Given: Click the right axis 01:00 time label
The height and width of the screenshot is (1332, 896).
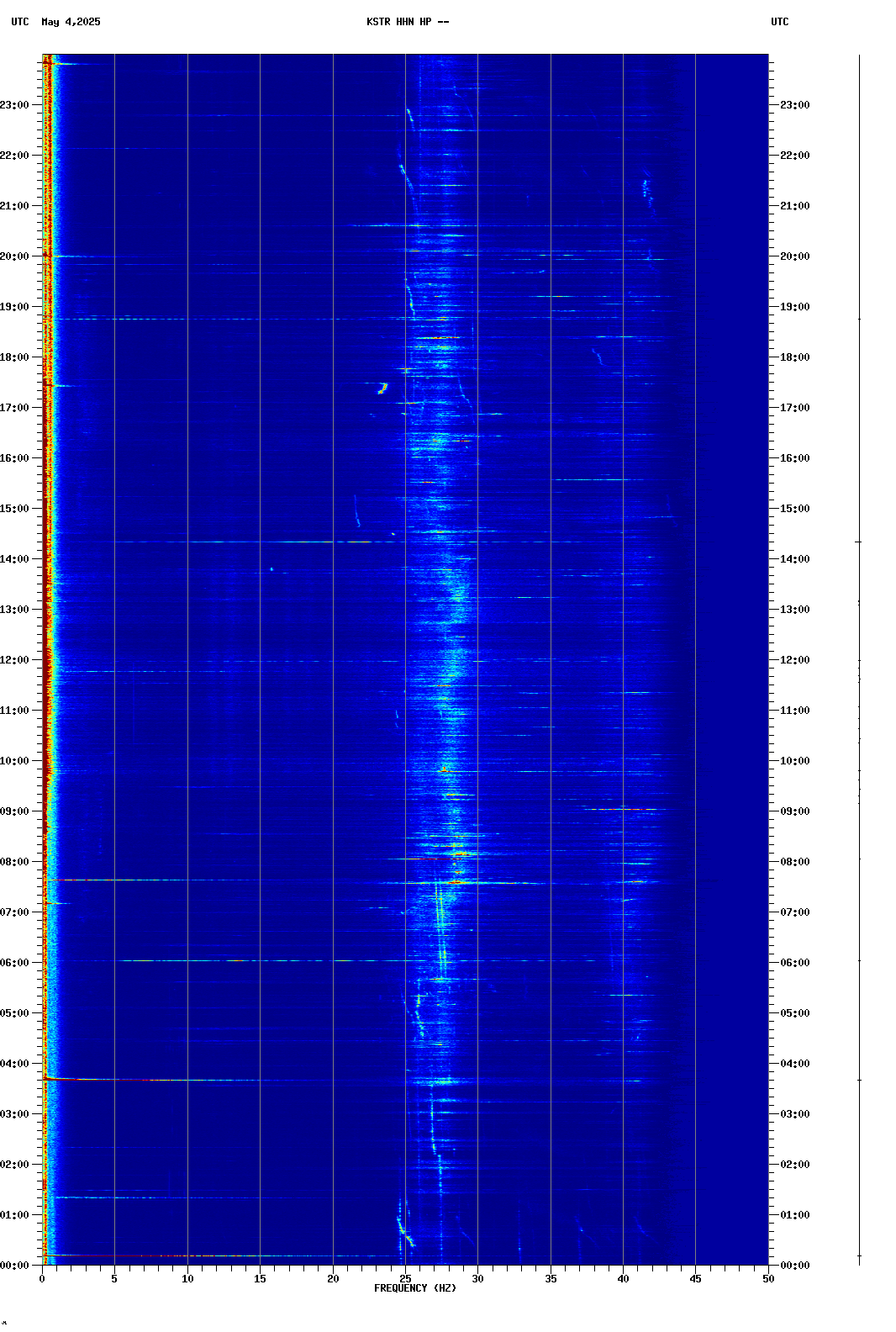Looking at the screenshot, I should (x=795, y=1215).
